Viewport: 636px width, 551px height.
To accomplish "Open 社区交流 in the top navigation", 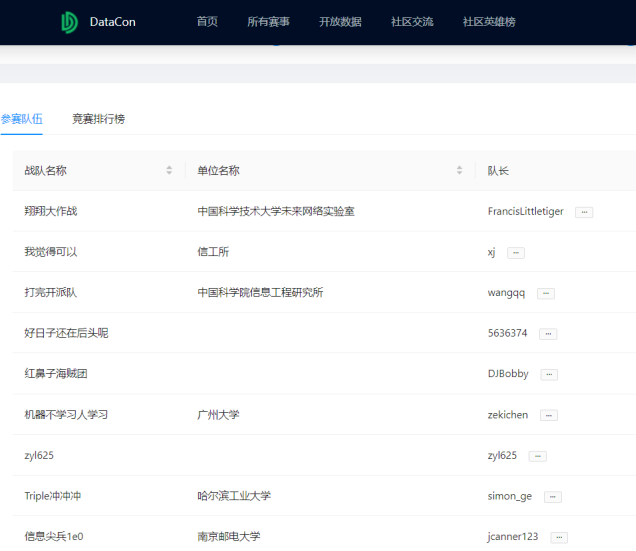I will (412, 22).
